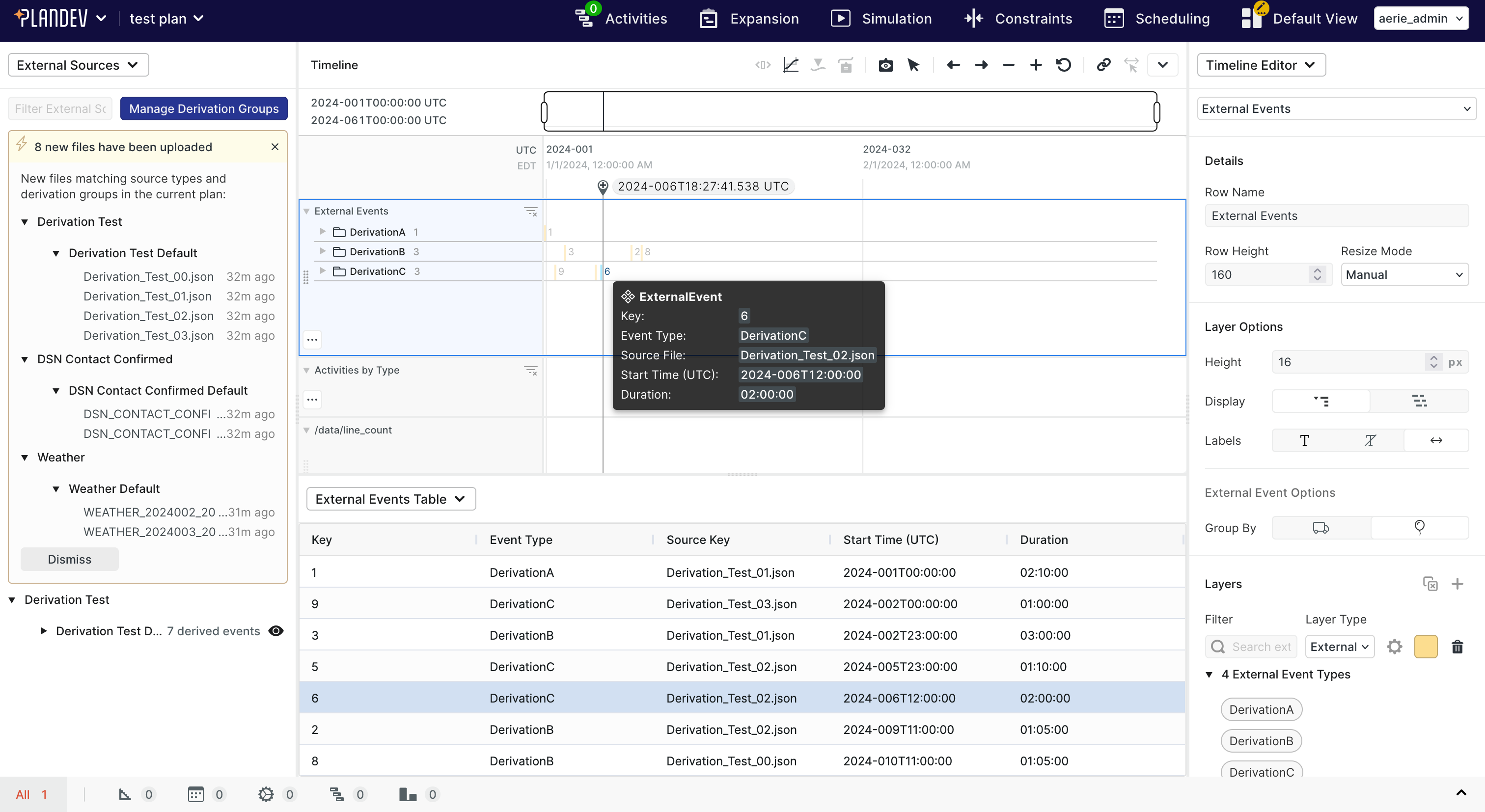Click the link icon in the Timeline toolbar

tap(1103, 65)
